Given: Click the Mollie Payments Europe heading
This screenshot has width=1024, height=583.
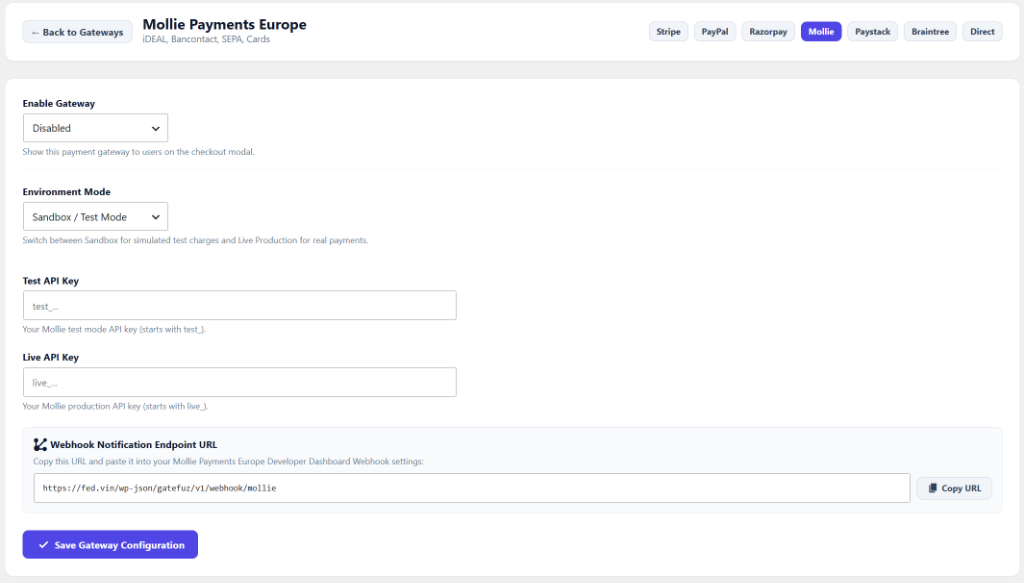Looking at the screenshot, I should [225, 24].
